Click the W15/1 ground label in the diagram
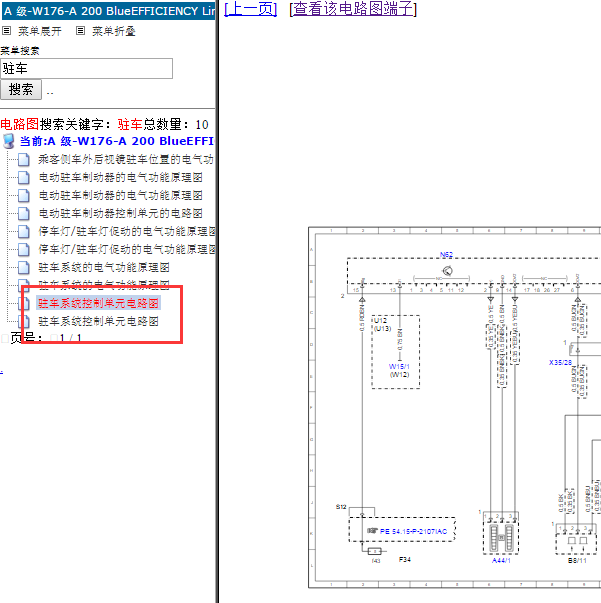The height and width of the screenshot is (603, 601). click(x=399, y=366)
